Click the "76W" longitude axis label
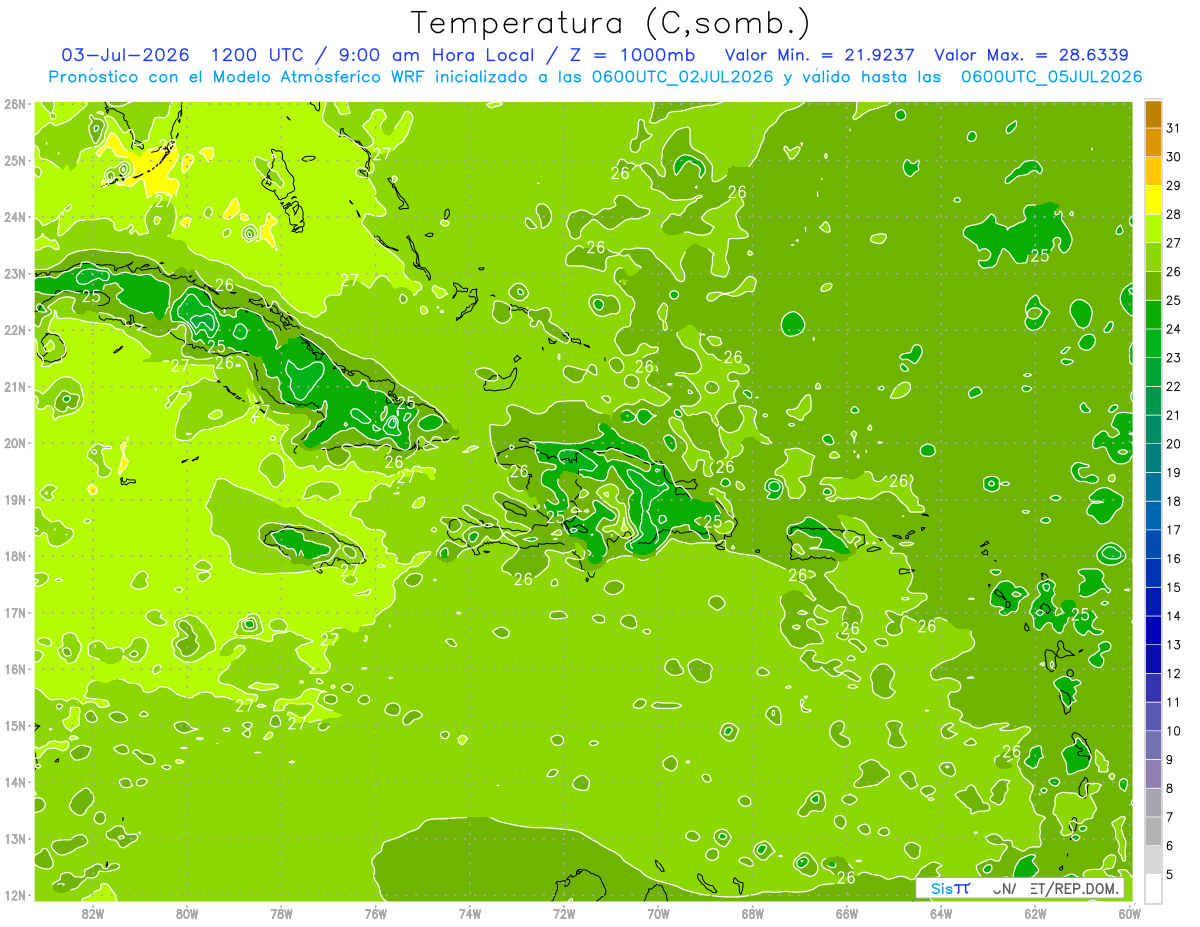 375,913
